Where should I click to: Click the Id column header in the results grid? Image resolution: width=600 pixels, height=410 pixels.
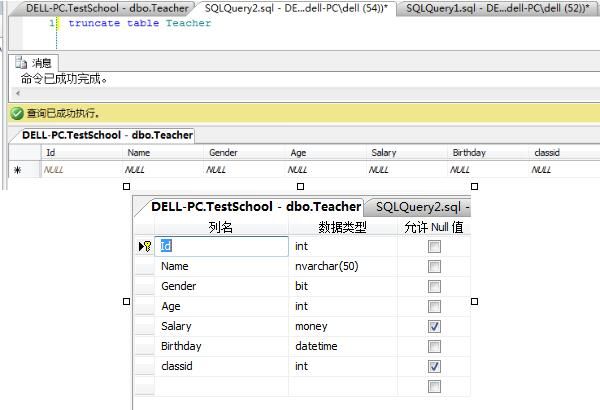tap(82, 153)
